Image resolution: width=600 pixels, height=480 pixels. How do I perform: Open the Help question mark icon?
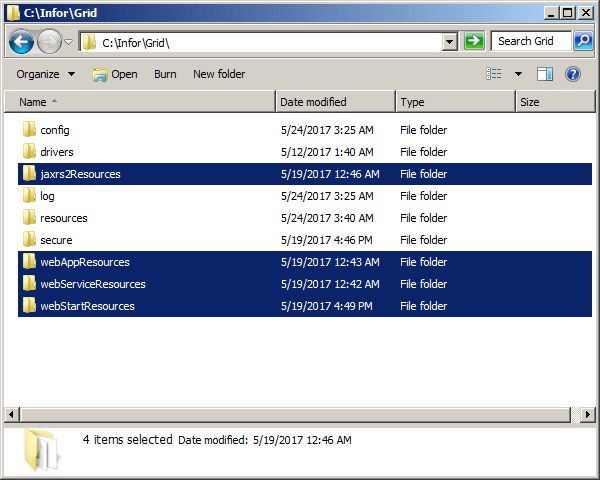tap(573, 74)
